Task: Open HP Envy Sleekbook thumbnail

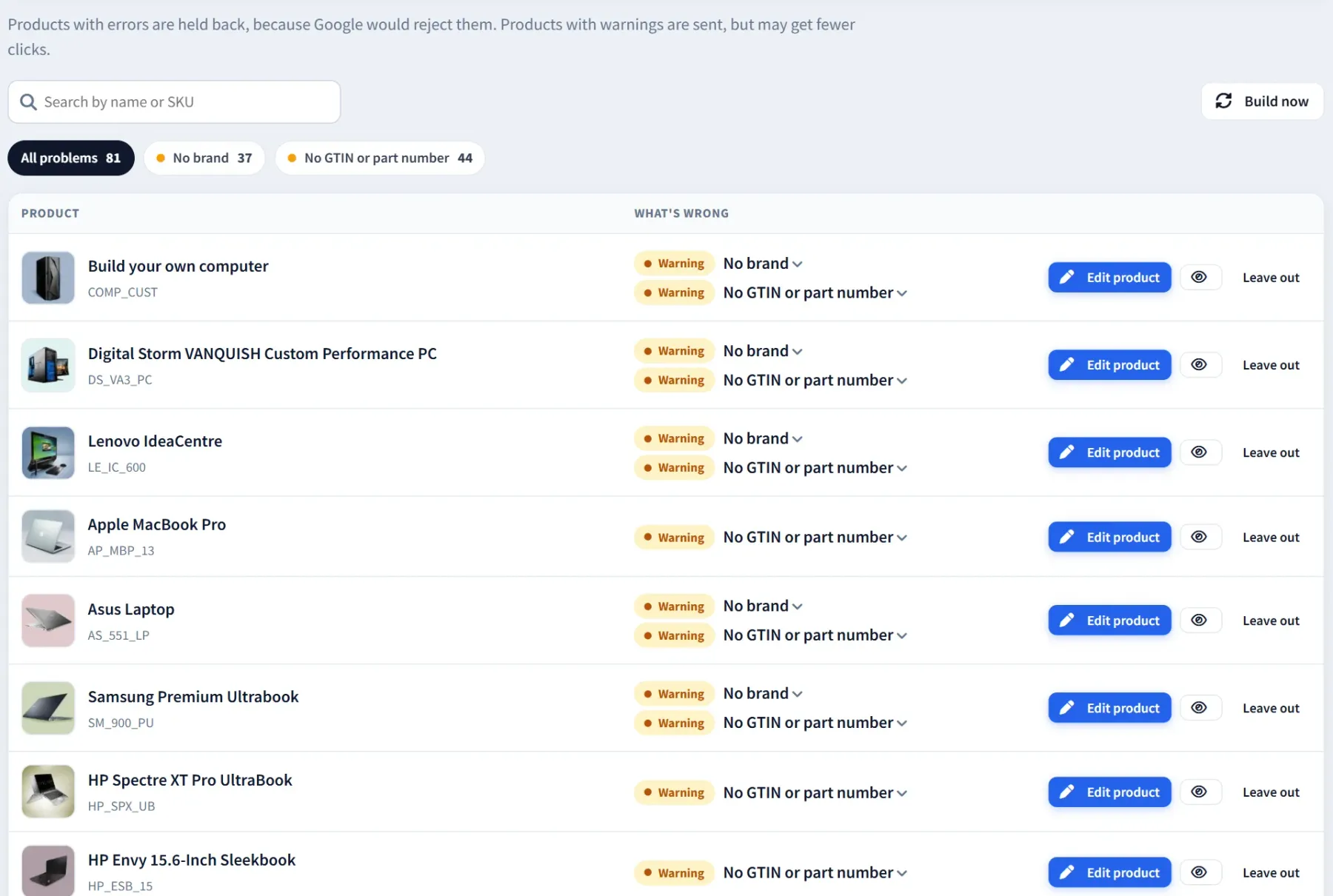Action: tap(48, 871)
